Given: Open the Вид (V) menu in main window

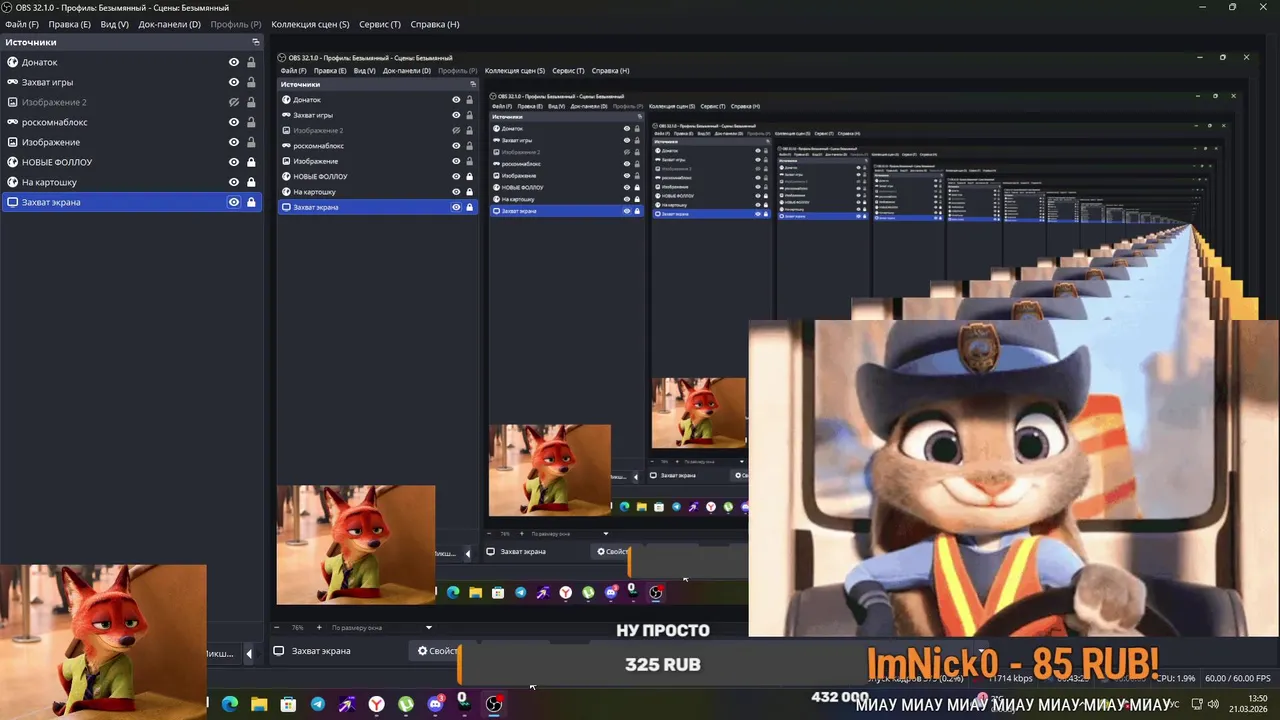Looking at the screenshot, I should point(115,24).
